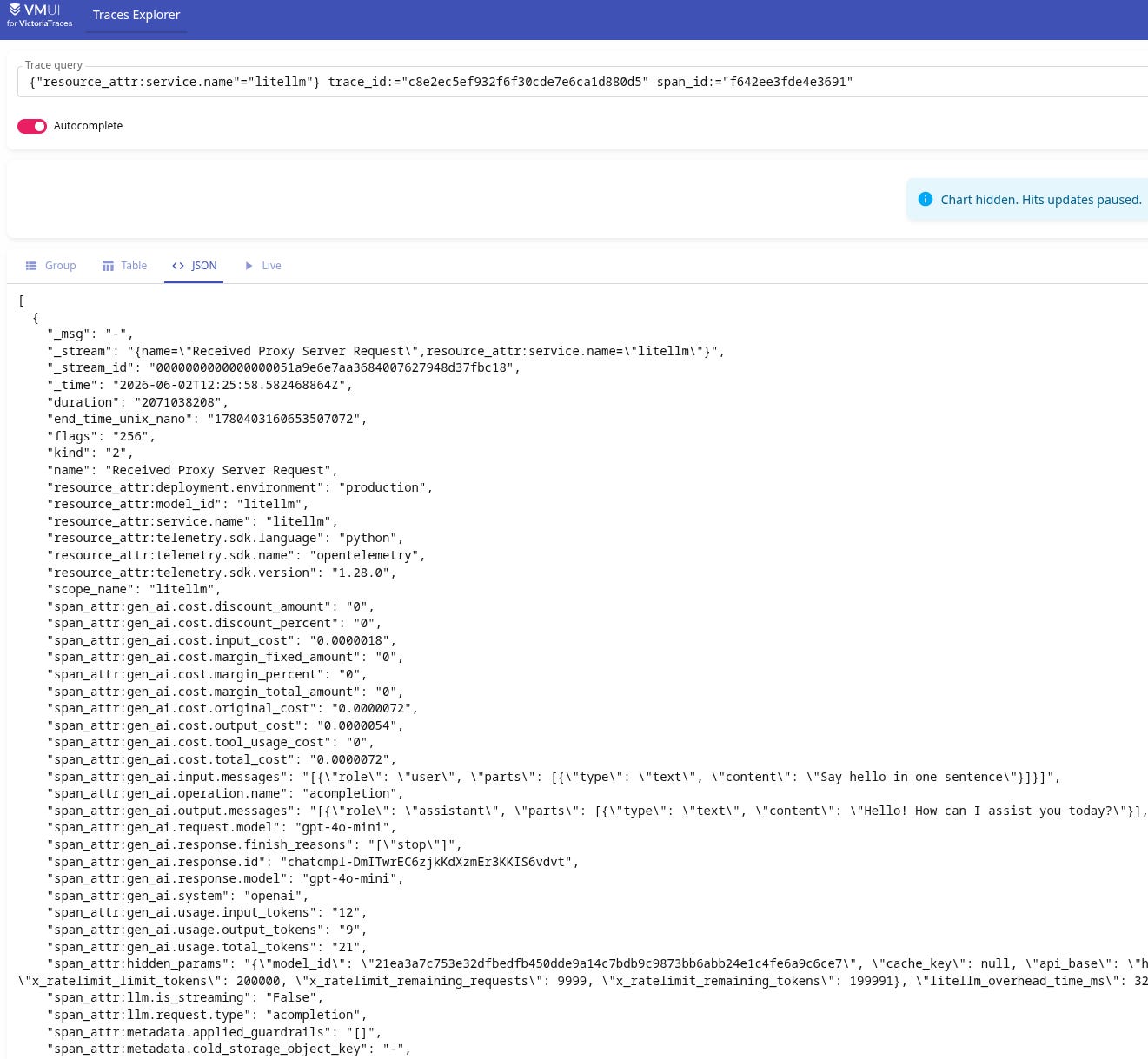Click the deployment.environment "production" line
This screenshot has height=1059, width=1148.
click(240, 487)
